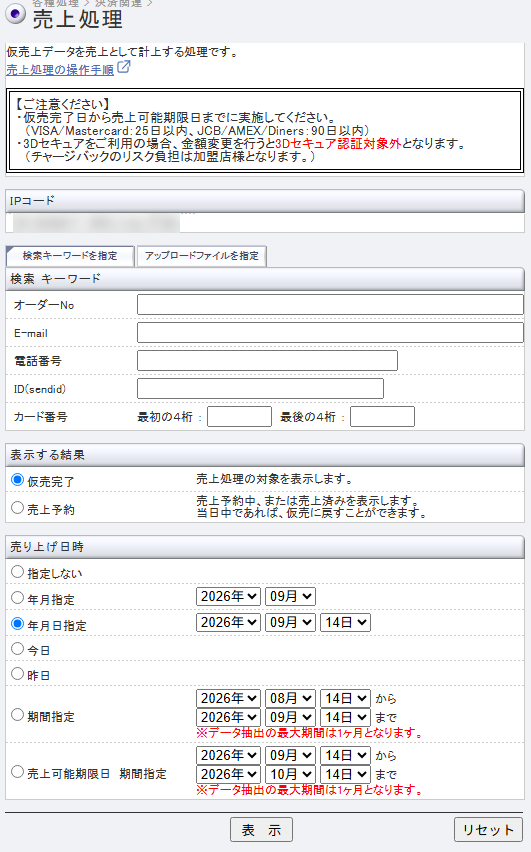Click the 最初の4桁 card number field

tap(239, 417)
